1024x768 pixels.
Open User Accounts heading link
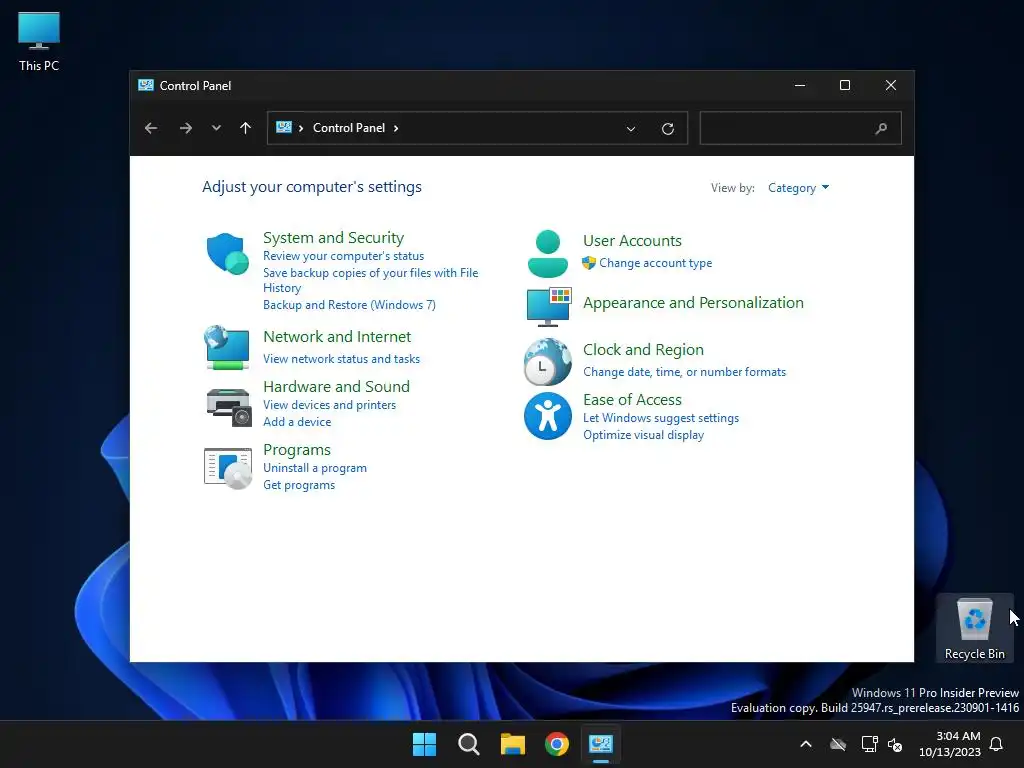coord(632,240)
